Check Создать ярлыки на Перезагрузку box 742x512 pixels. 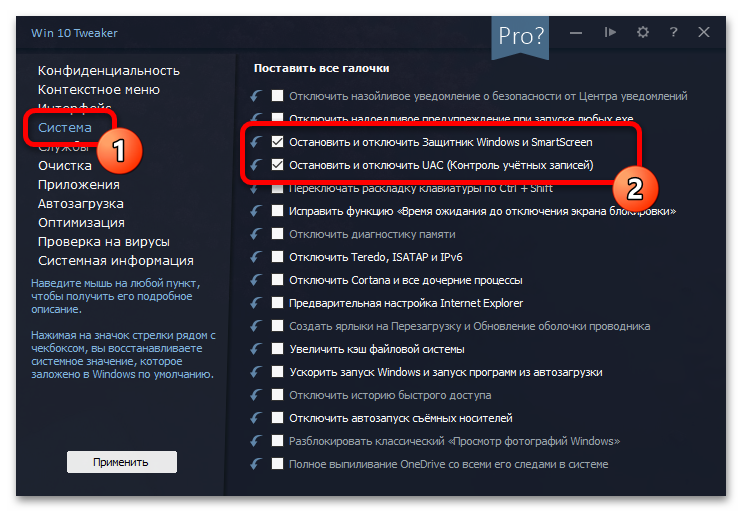(277, 326)
